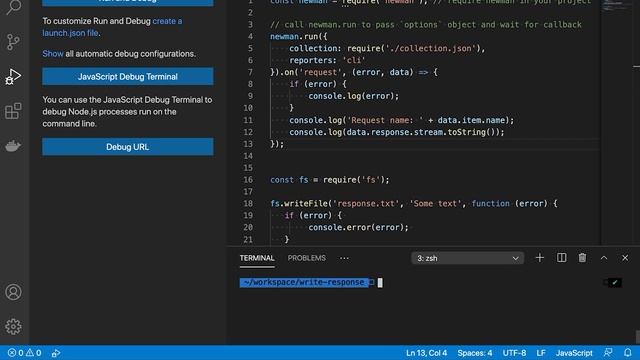
Task: Create a new terminal with plus icon
Action: (540, 258)
